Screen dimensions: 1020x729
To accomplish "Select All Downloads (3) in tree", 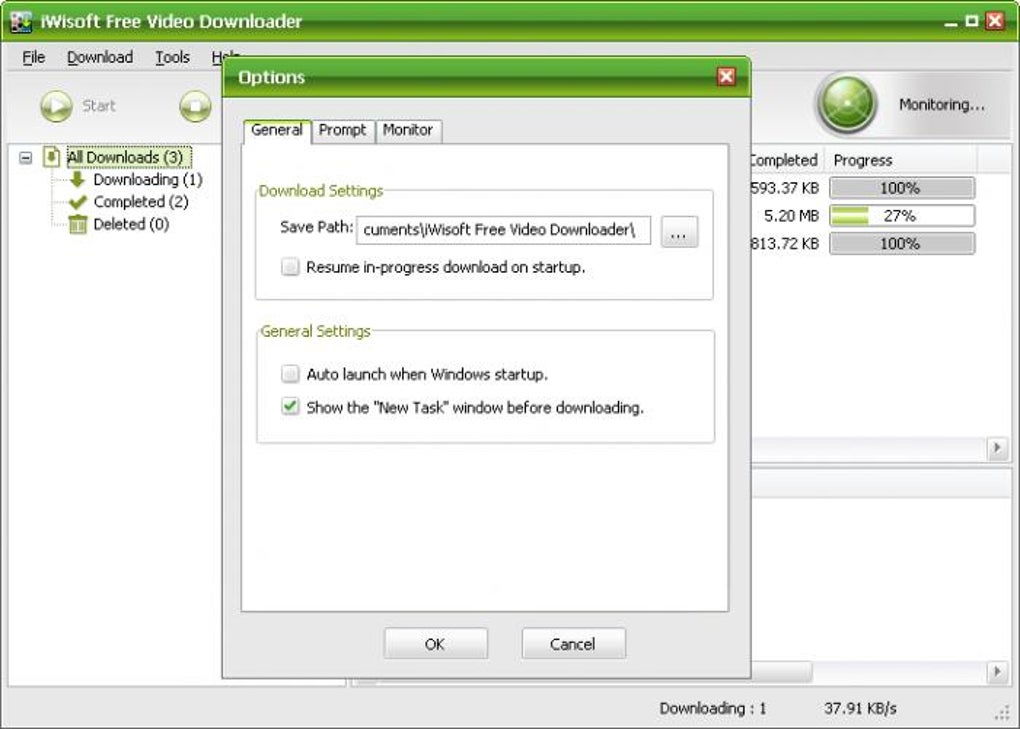I will [x=128, y=157].
